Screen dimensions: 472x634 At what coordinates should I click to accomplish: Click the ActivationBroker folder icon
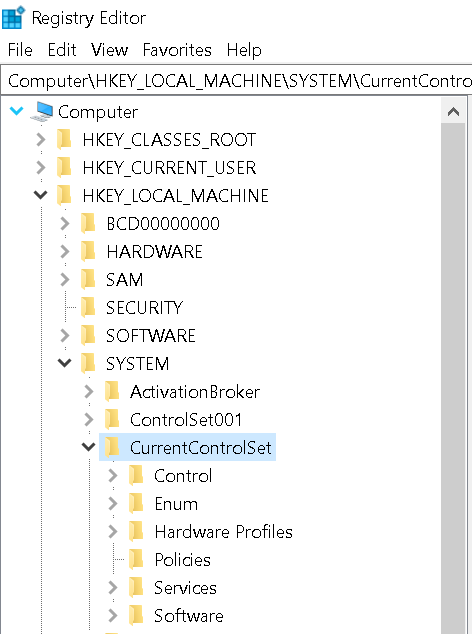112,391
